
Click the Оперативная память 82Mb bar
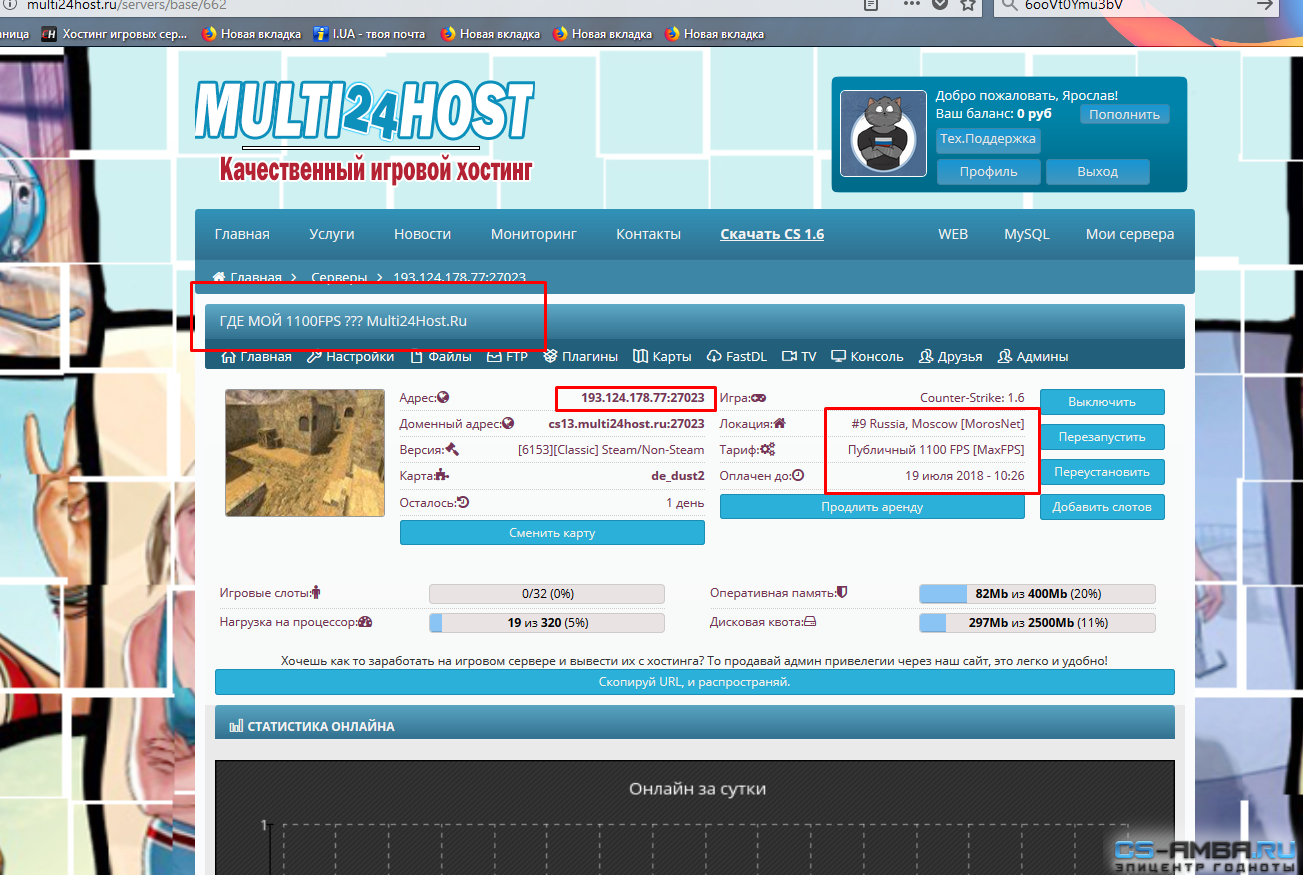1037,594
